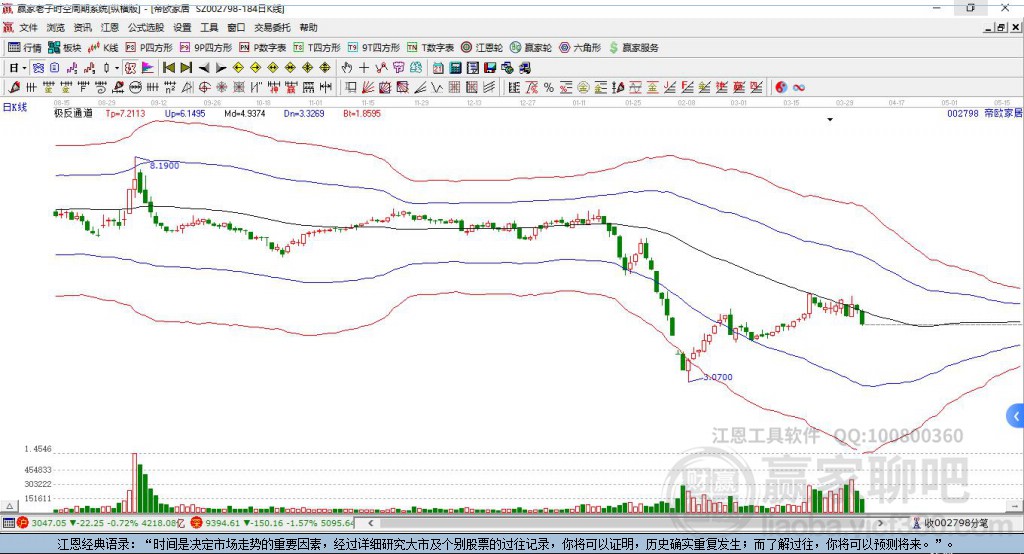Click stock code 002798 帝欧家居
The image size is (1024, 554).
coord(984,113)
